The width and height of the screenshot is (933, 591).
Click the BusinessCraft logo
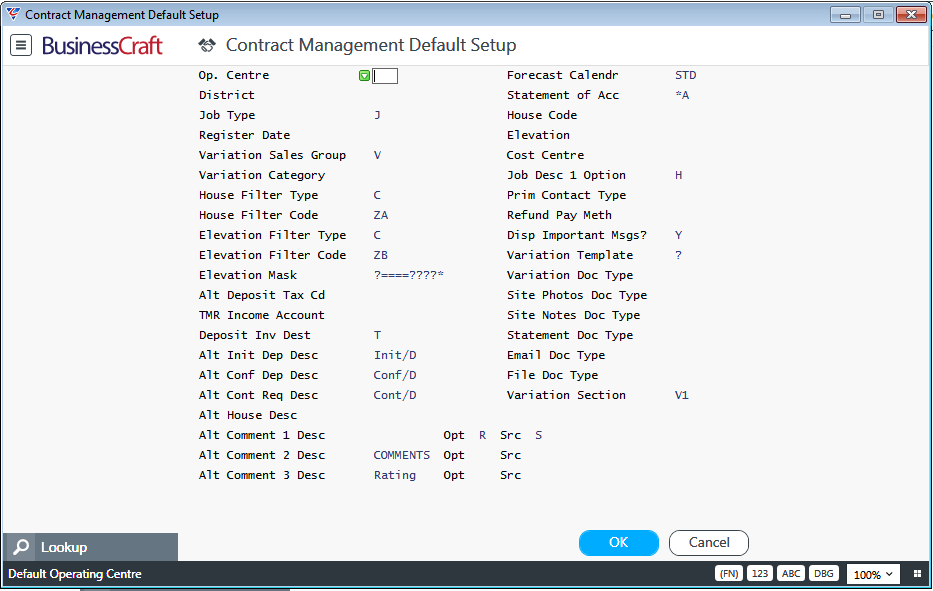(x=102, y=45)
